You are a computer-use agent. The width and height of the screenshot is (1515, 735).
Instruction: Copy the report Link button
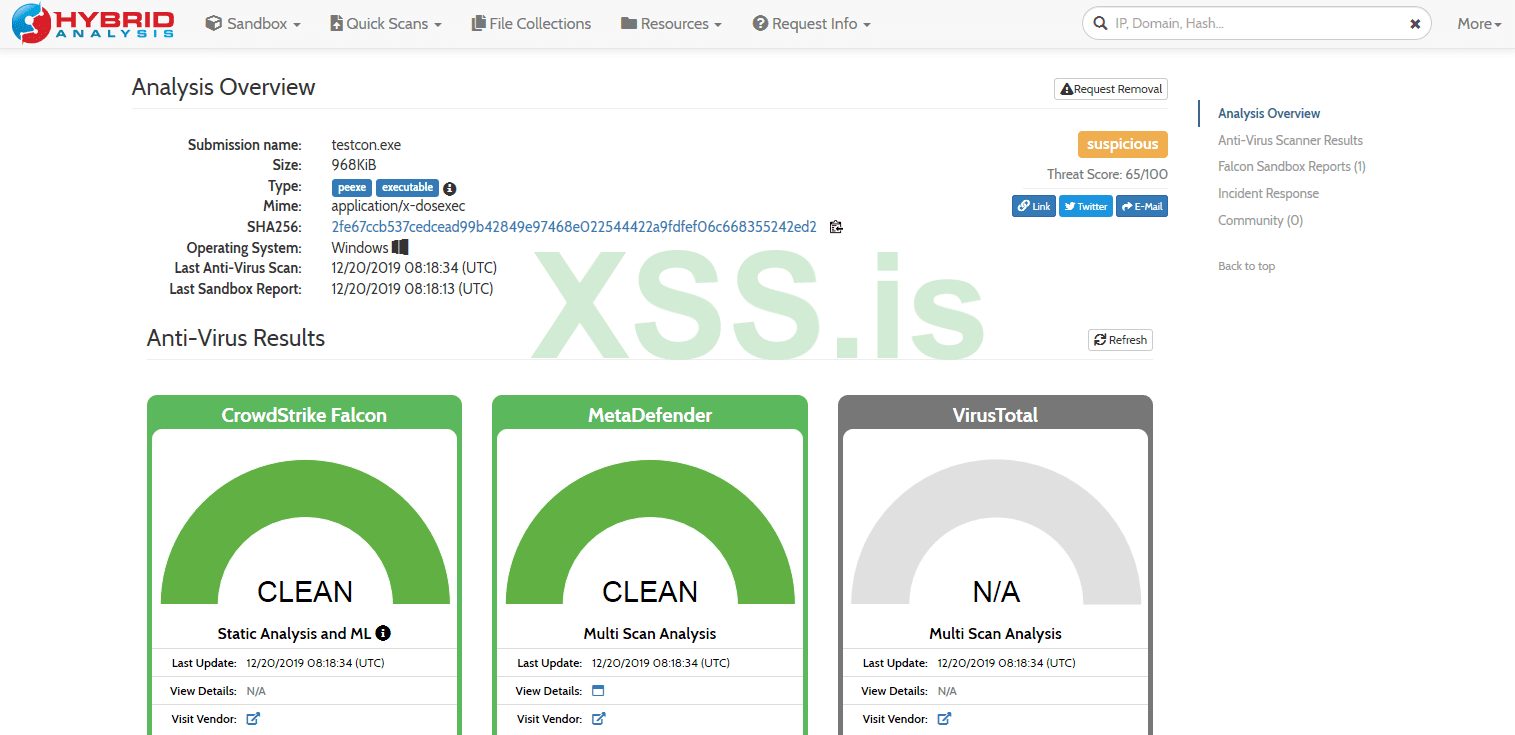tap(1034, 206)
